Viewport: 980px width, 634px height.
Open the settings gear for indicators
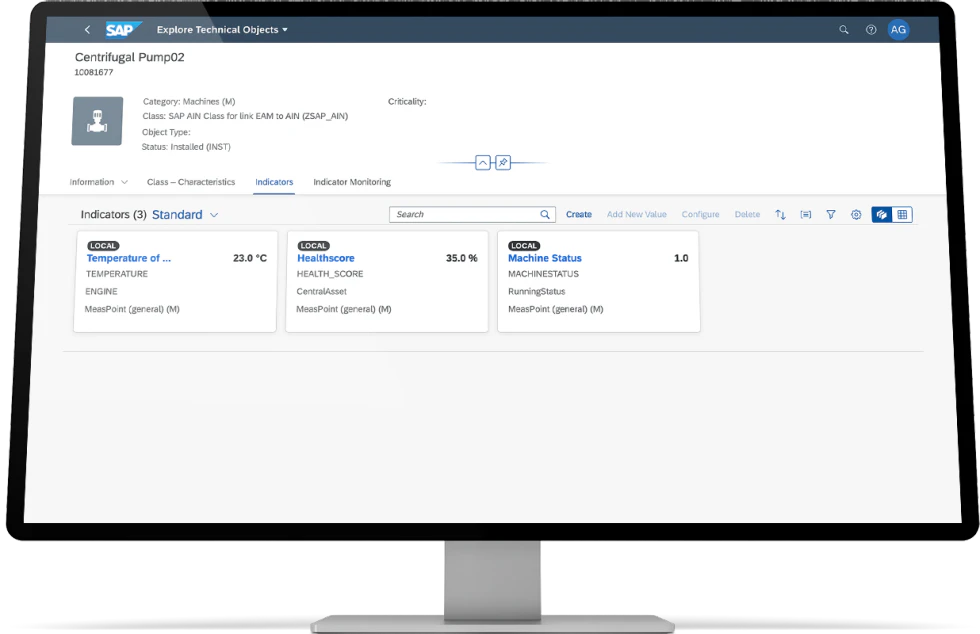pos(856,214)
